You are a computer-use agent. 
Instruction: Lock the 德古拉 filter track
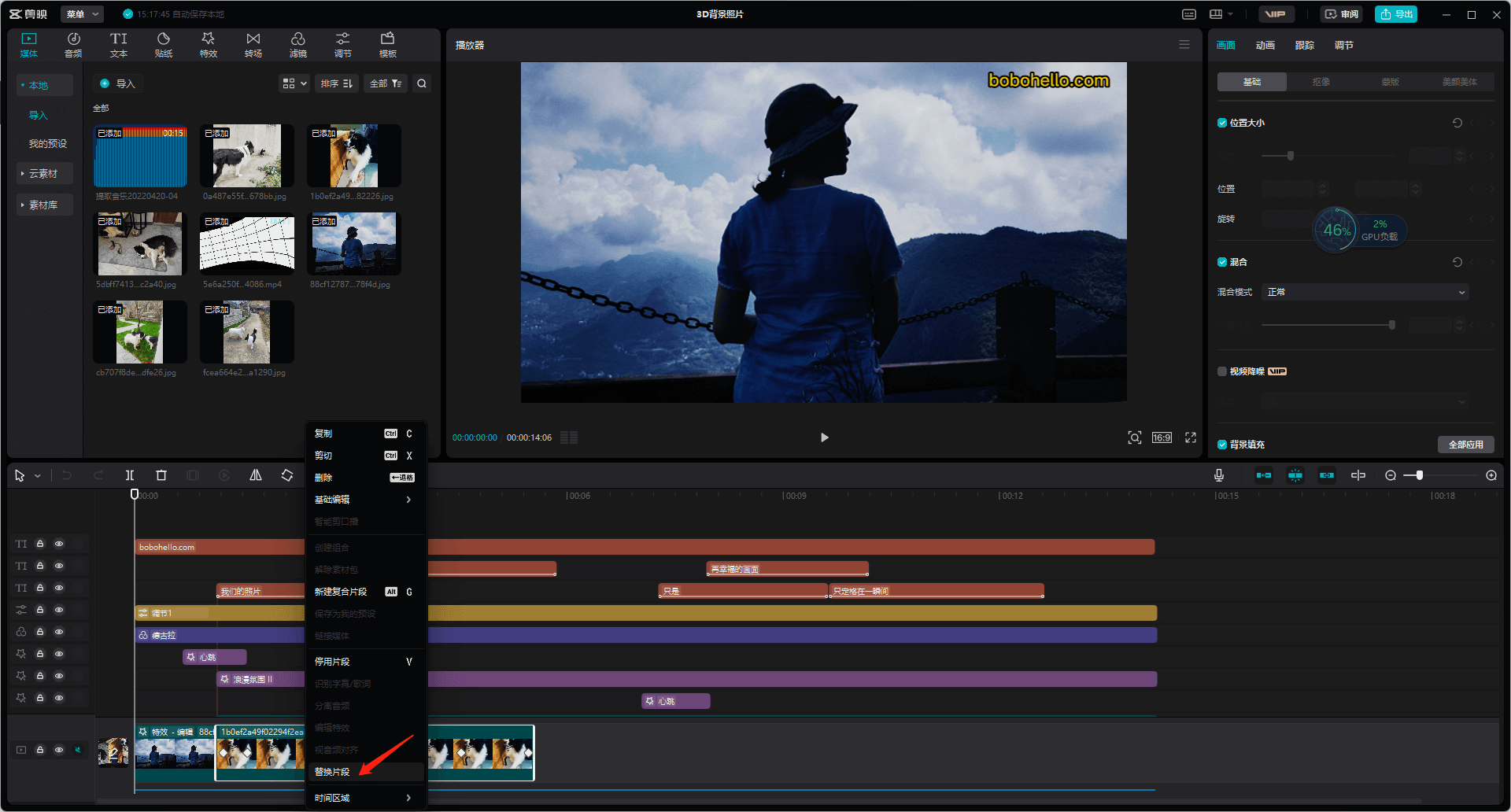click(40, 632)
